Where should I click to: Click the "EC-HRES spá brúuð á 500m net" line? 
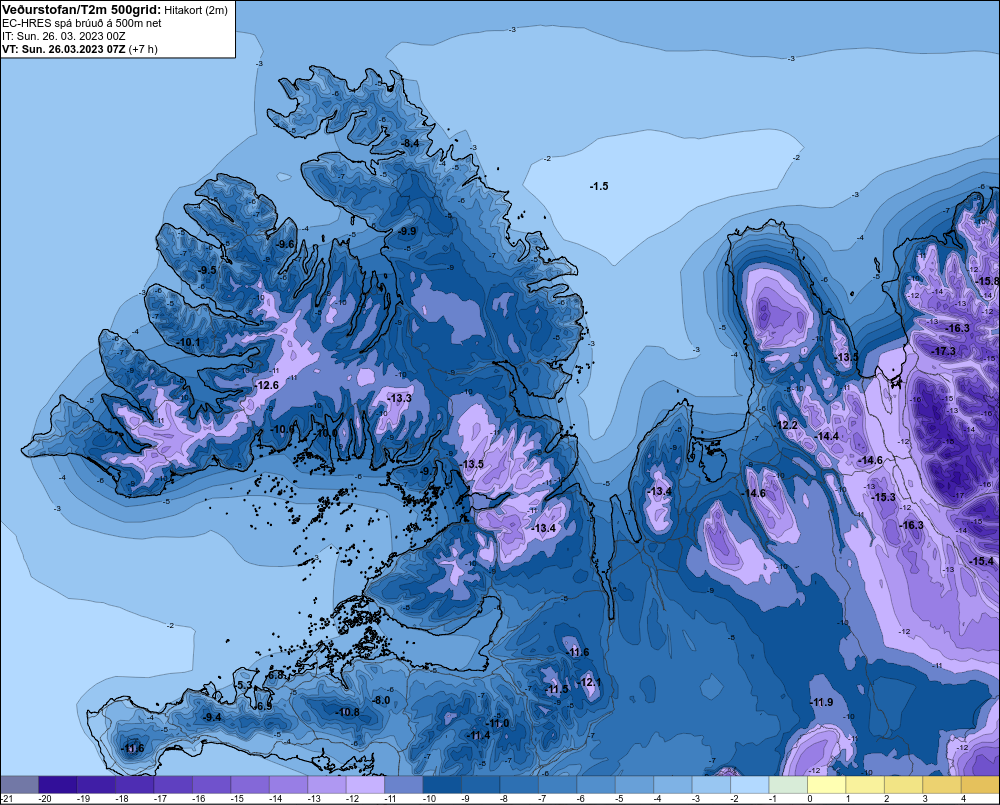[x=82, y=23]
